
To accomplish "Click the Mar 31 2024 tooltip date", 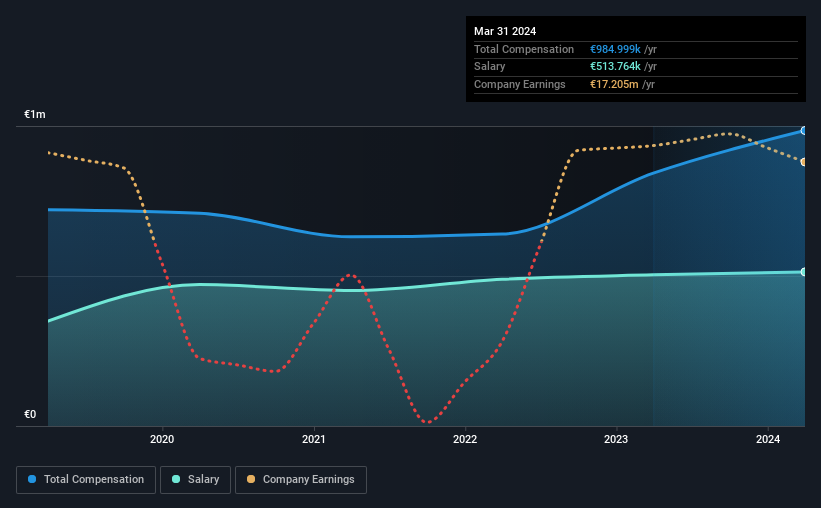I will point(505,31).
